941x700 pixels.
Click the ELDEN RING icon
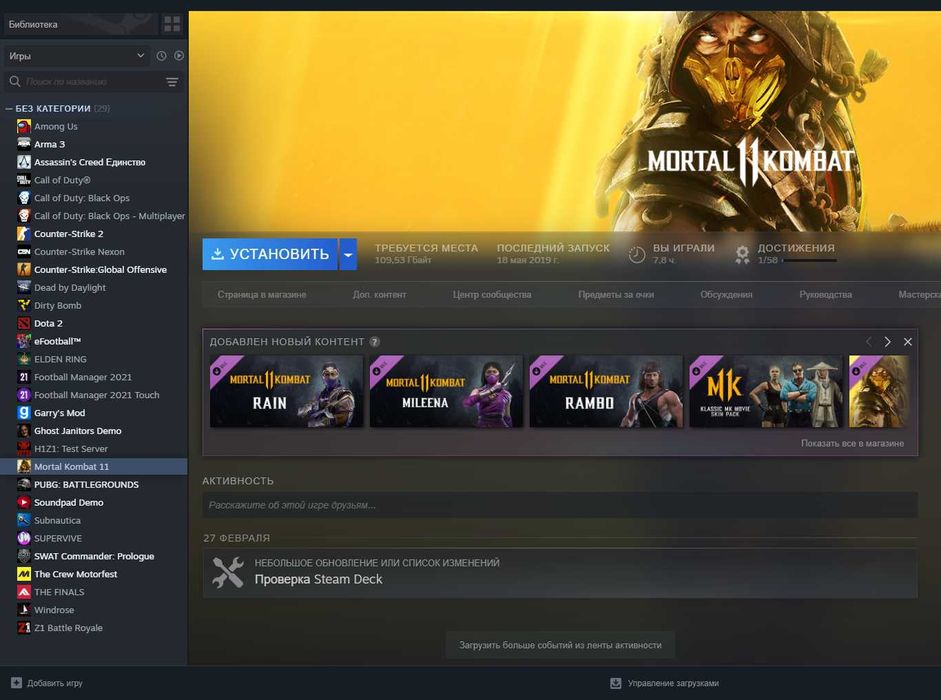point(23,359)
